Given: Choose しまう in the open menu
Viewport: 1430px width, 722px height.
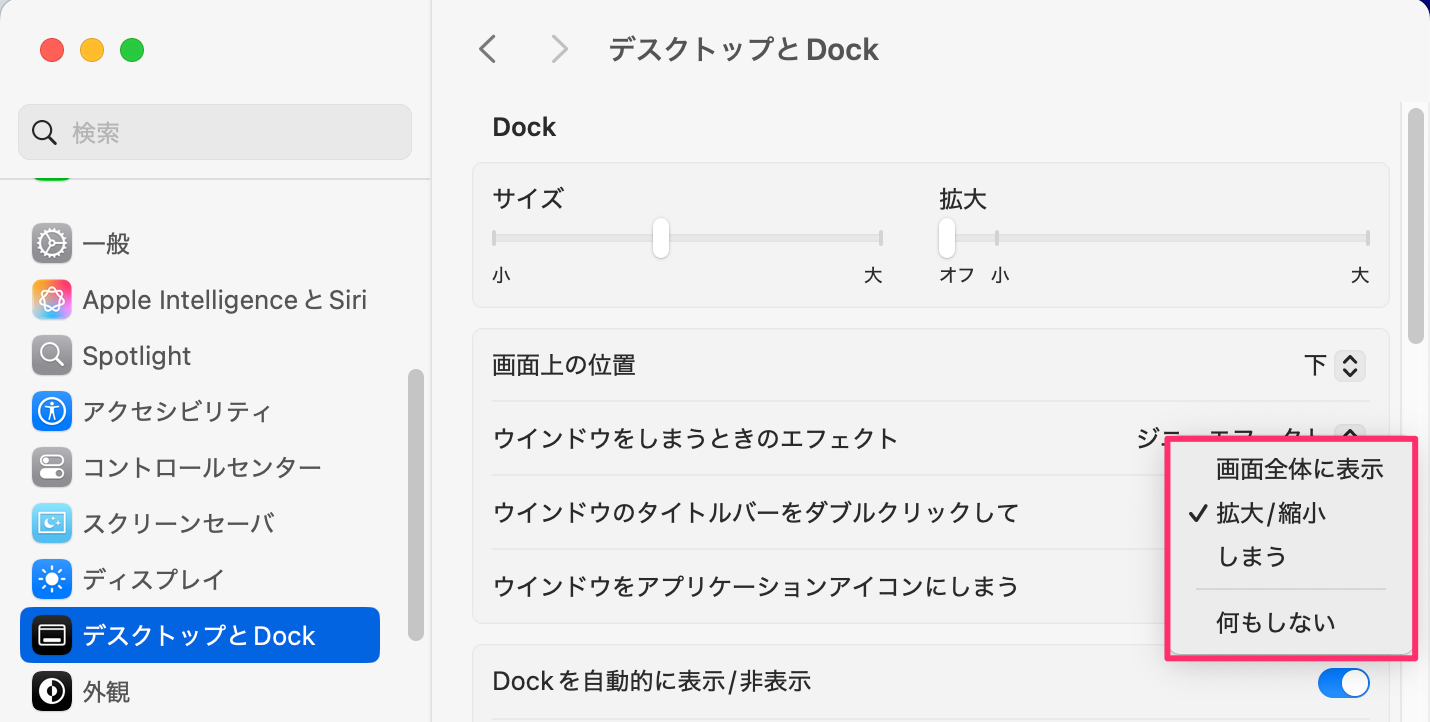Looking at the screenshot, I should tap(1253, 555).
